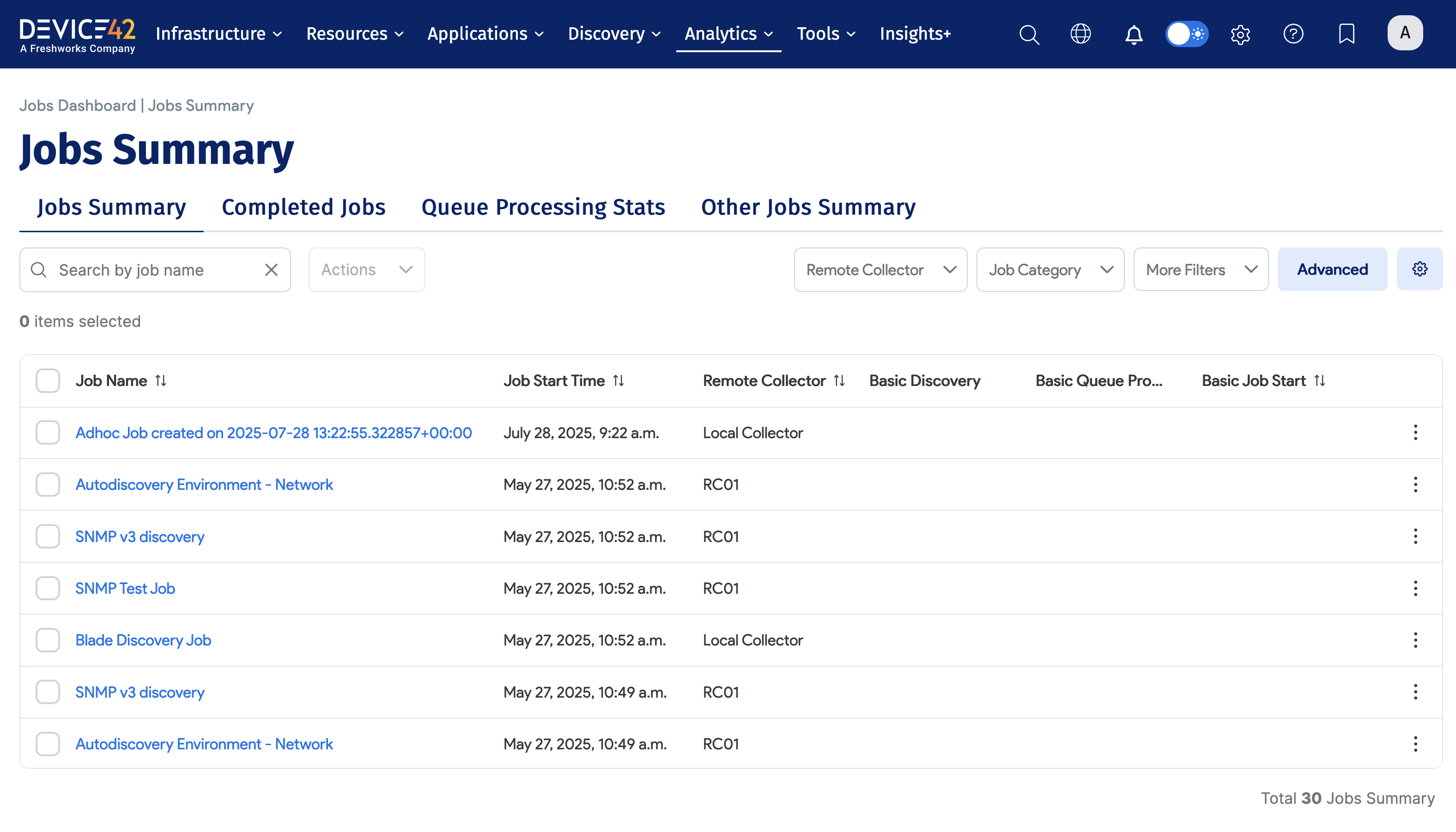Screen dimensions: 1456x832
Task: Open the help question mark icon
Action: pos(1293,34)
